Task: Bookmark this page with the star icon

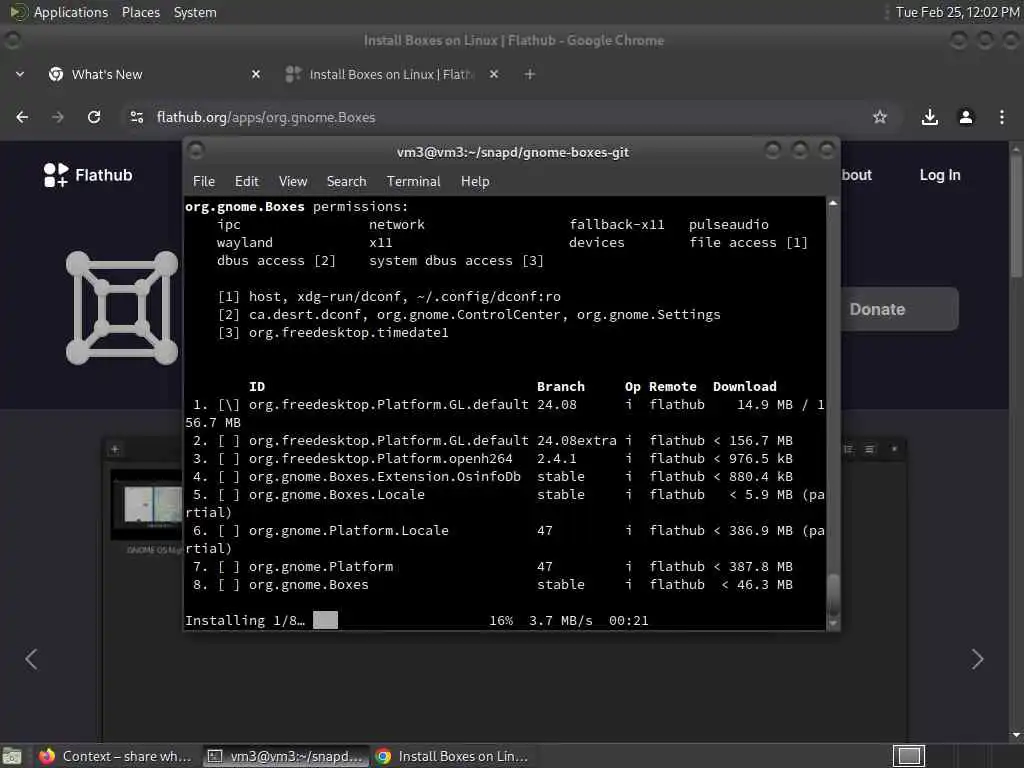Action: pos(880,117)
